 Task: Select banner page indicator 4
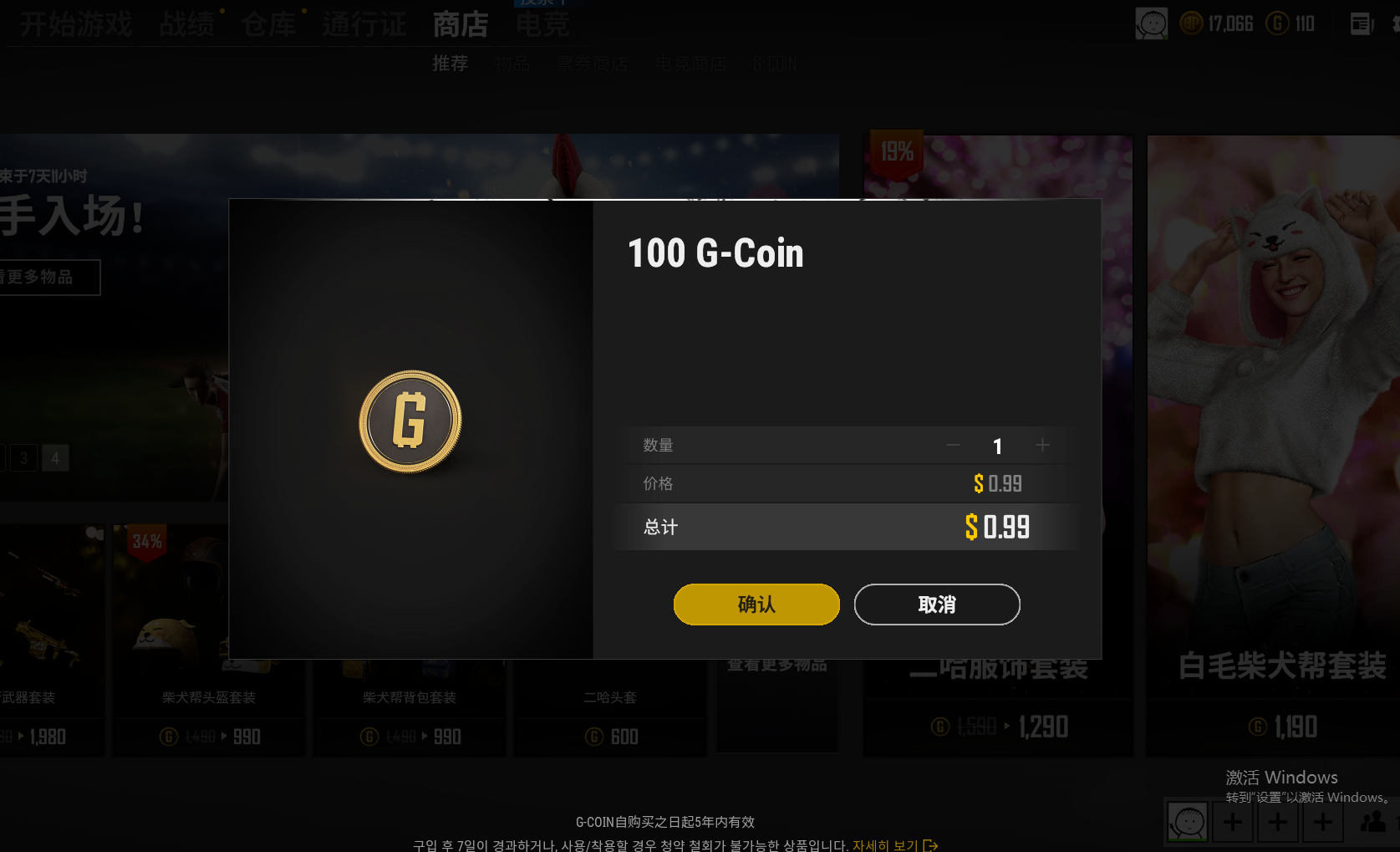pyautogui.click(x=55, y=458)
